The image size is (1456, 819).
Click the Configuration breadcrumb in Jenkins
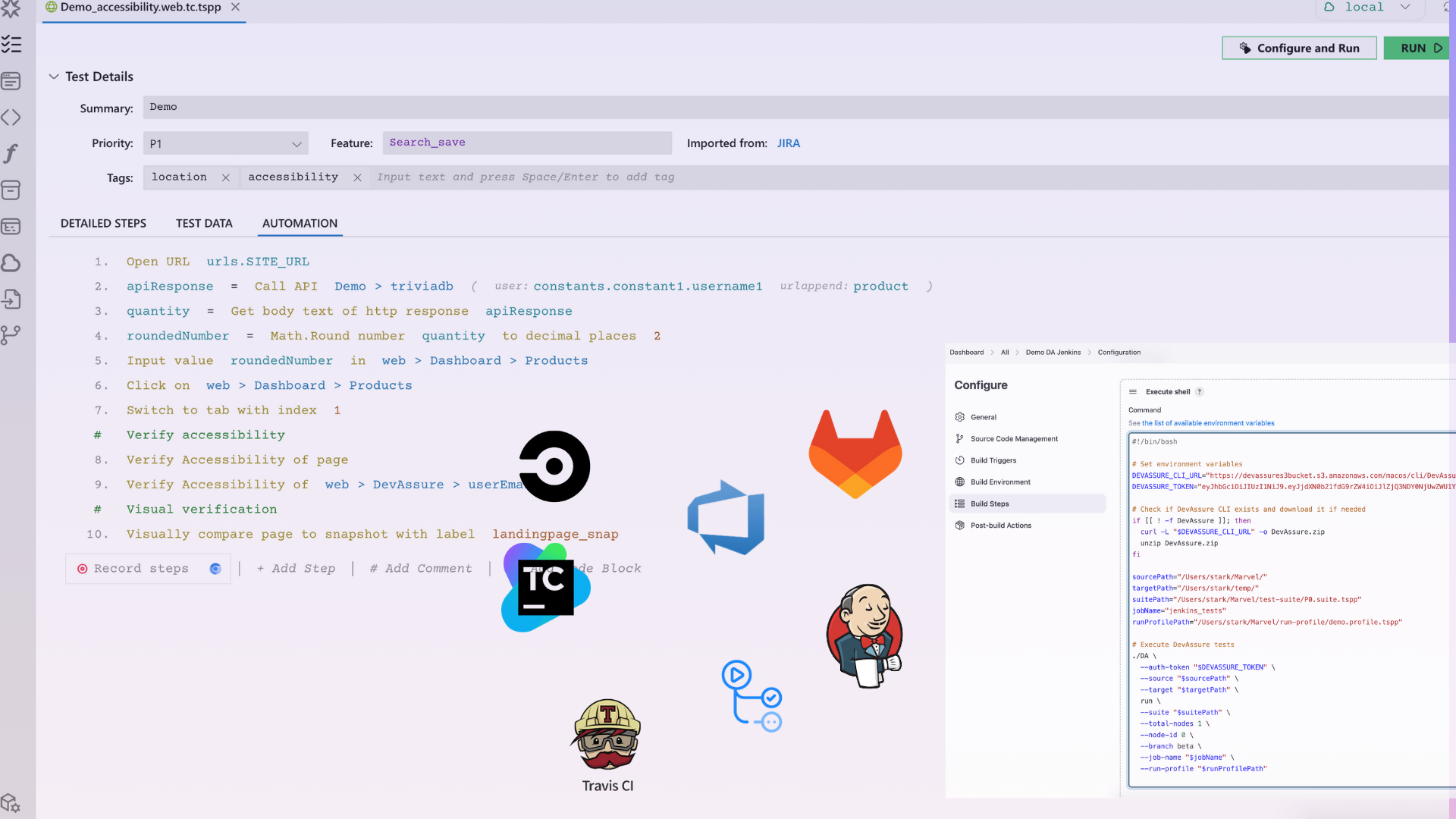[1119, 353]
